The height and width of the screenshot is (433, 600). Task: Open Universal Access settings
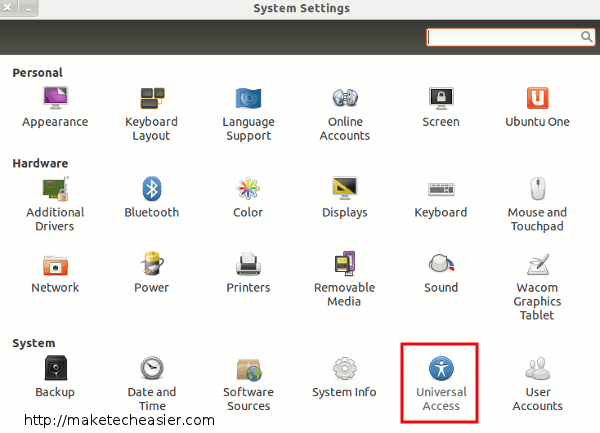(441, 384)
